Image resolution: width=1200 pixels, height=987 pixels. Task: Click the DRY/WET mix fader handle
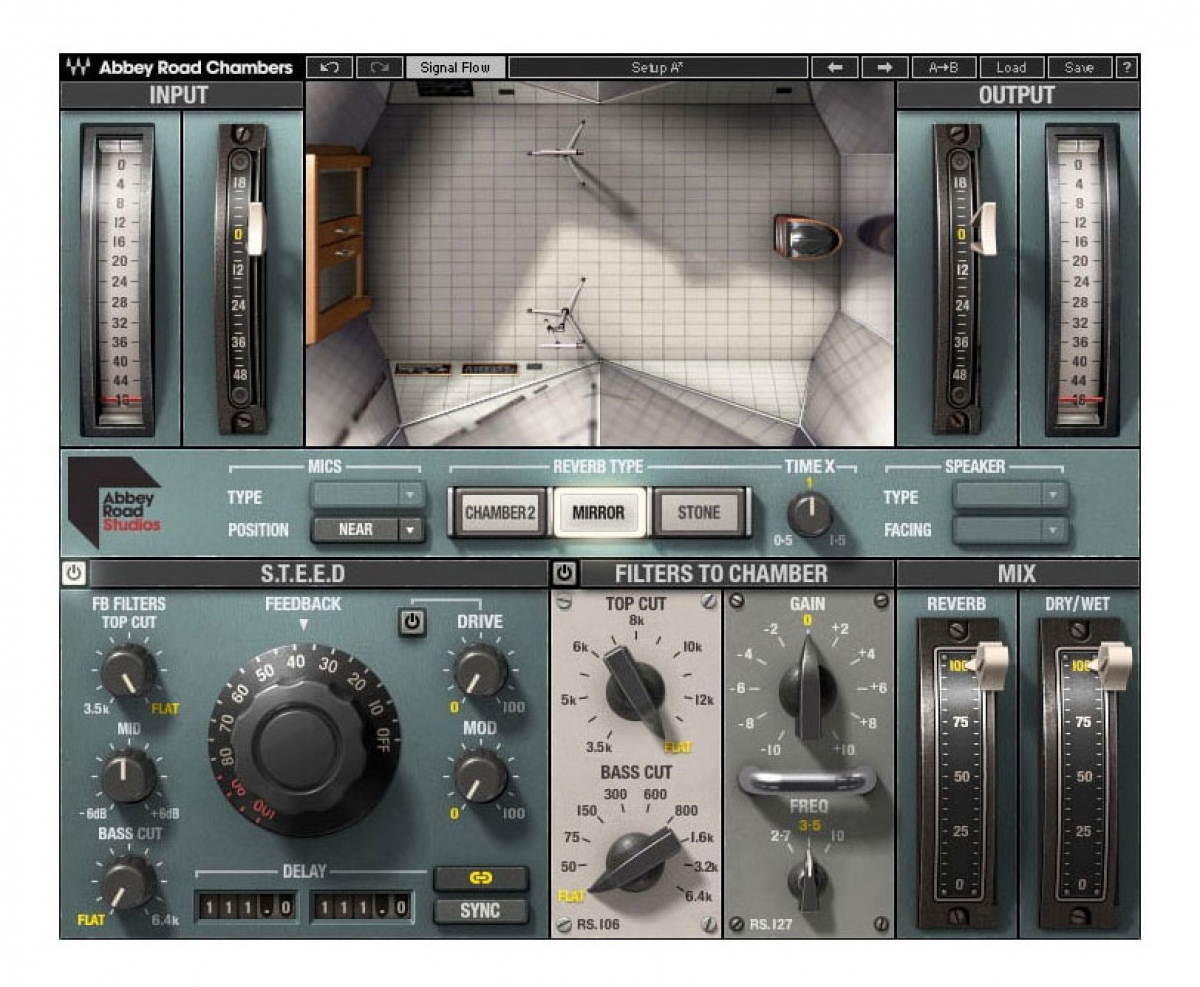pos(1113,666)
